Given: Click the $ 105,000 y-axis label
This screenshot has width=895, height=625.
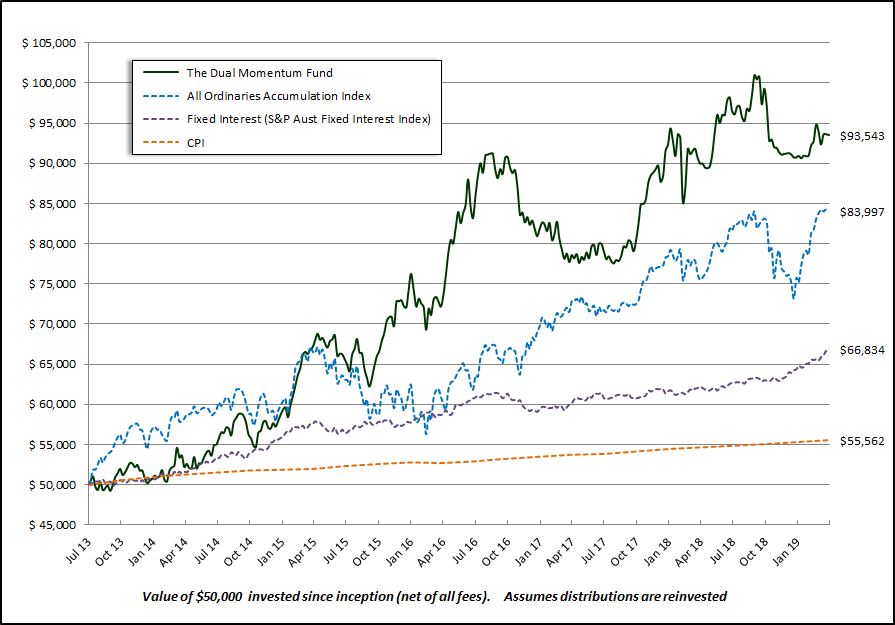Looking at the screenshot, I should tap(47, 43).
